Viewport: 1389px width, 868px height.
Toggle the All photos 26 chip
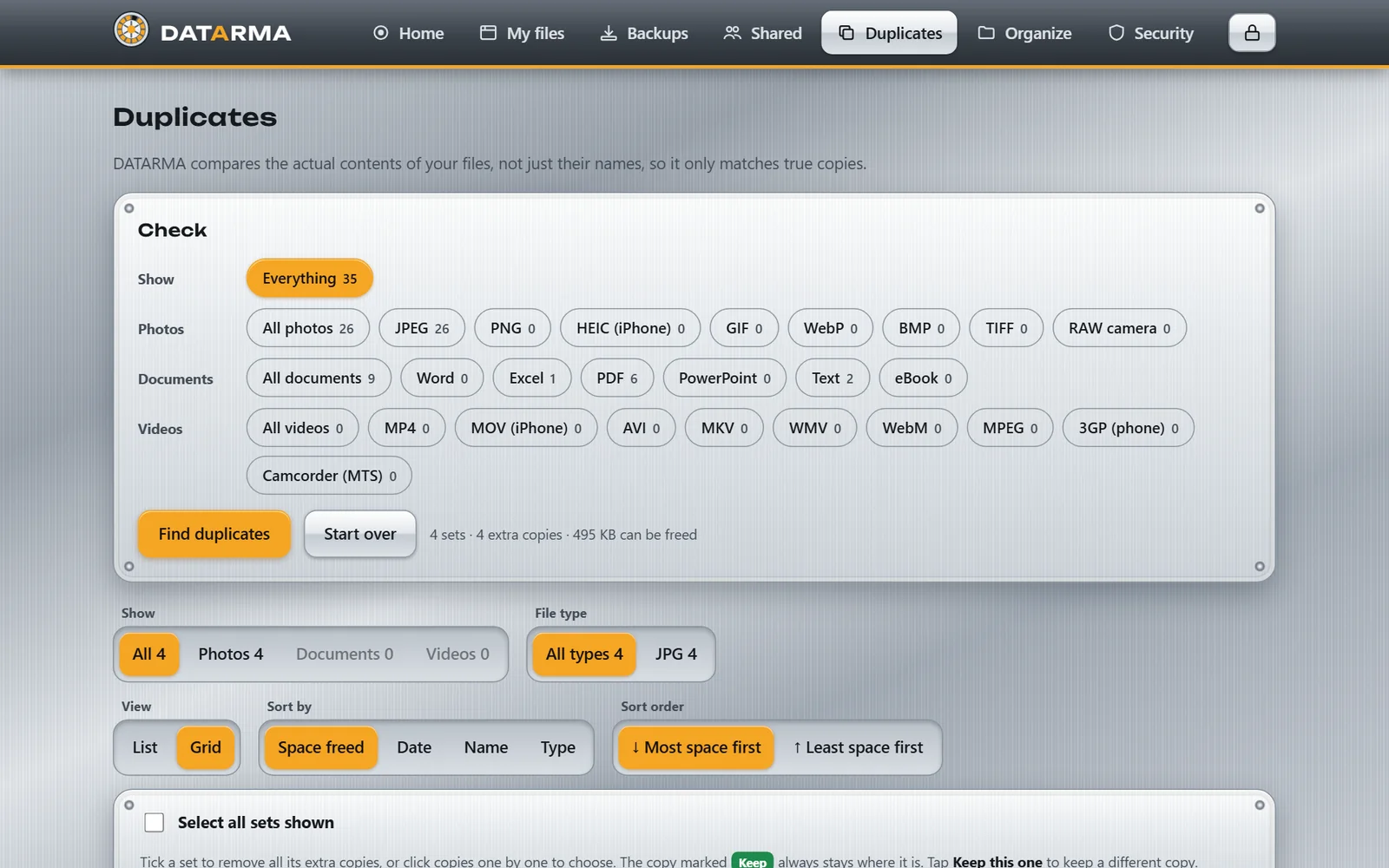coord(308,328)
